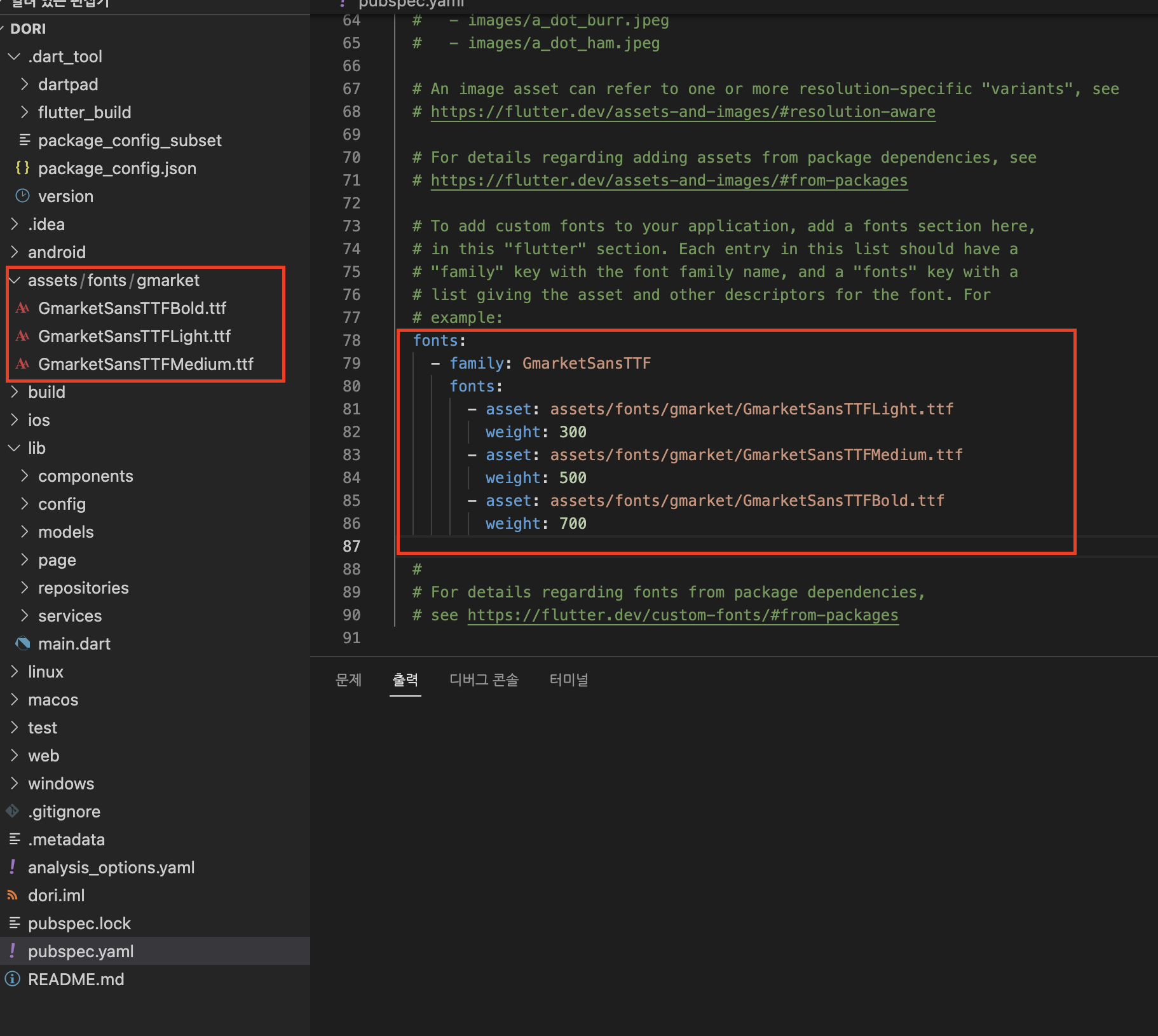Viewport: 1158px width, 1036px height.
Task: Expand the ios folder
Action: click(14, 420)
